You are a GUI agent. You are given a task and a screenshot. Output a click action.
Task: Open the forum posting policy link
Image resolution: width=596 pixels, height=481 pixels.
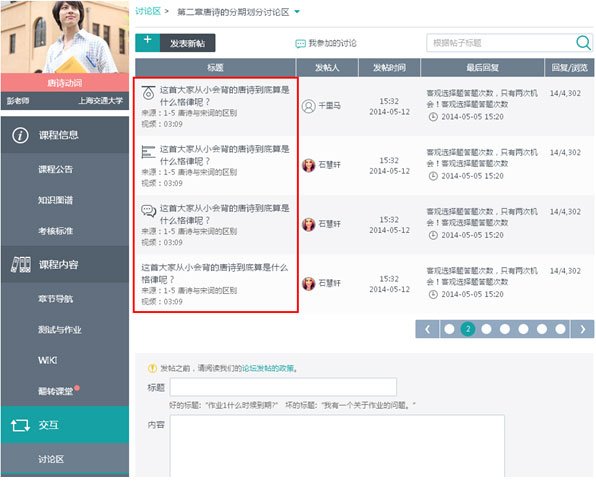tap(268, 368)
